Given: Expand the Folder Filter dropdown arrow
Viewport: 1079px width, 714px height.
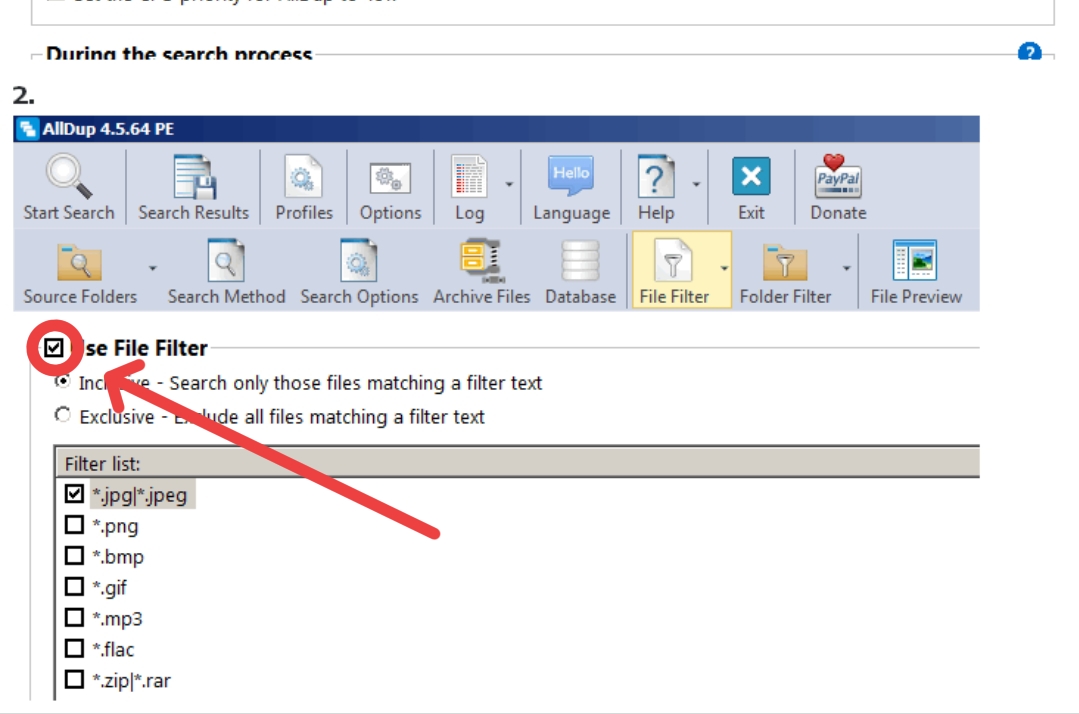Looking at the screenshot, I should 847,268.
